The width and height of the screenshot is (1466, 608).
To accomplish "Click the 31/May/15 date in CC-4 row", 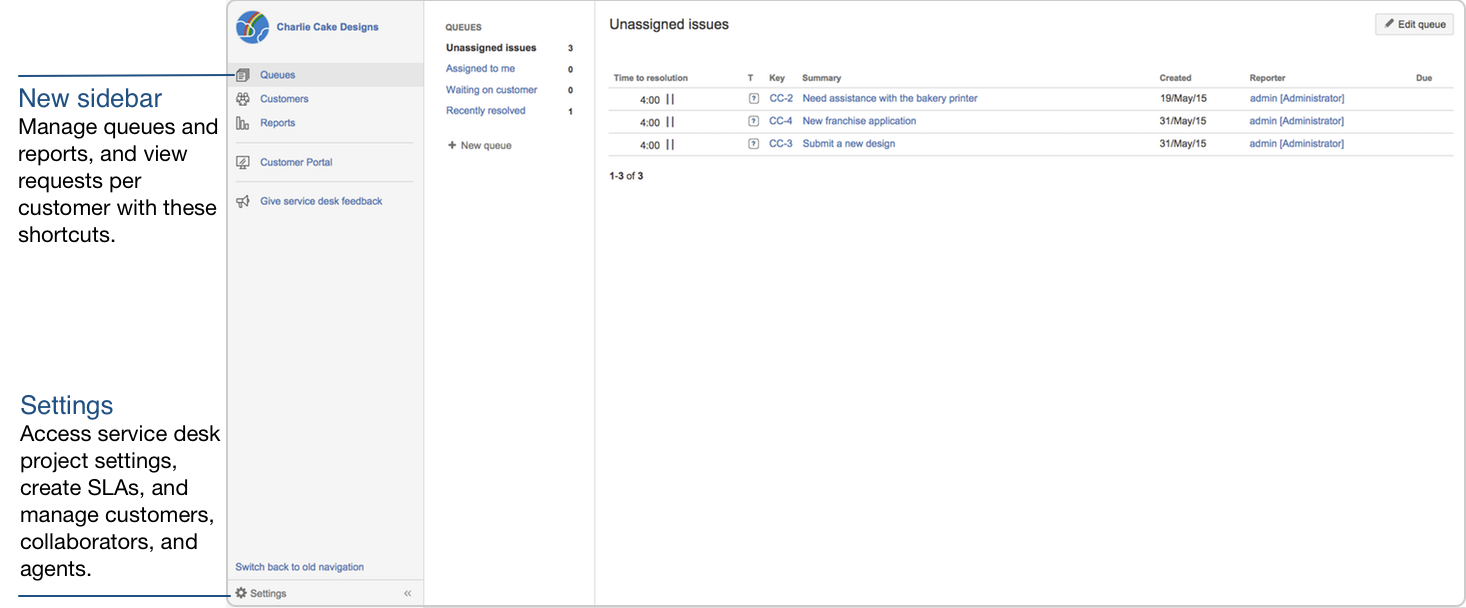I will pos(1183,121).
